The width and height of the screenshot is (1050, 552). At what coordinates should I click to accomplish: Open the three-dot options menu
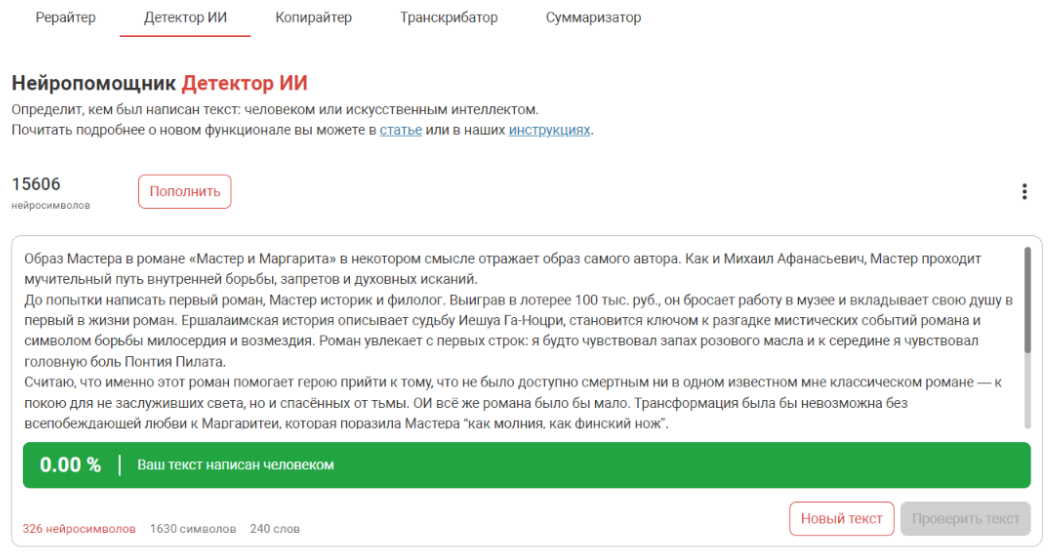(1024, 192)
